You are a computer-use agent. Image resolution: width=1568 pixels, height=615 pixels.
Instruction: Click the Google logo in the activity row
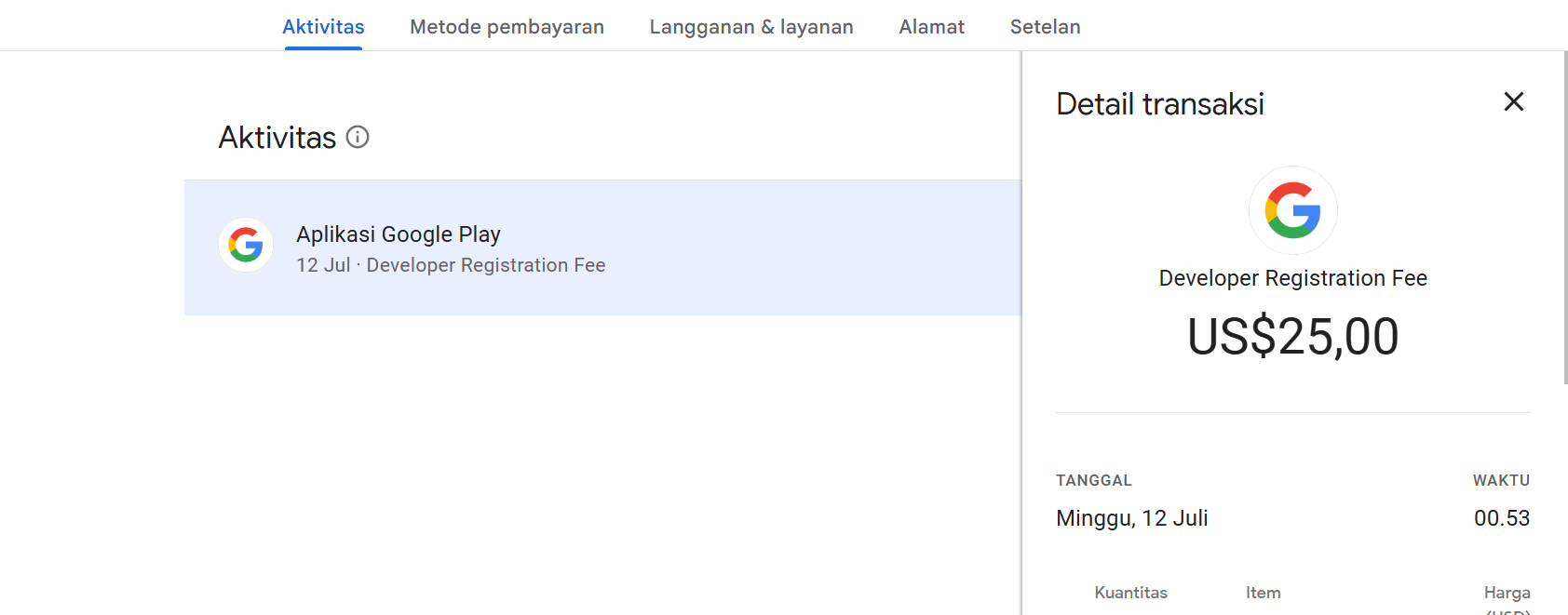pos(246,245)
